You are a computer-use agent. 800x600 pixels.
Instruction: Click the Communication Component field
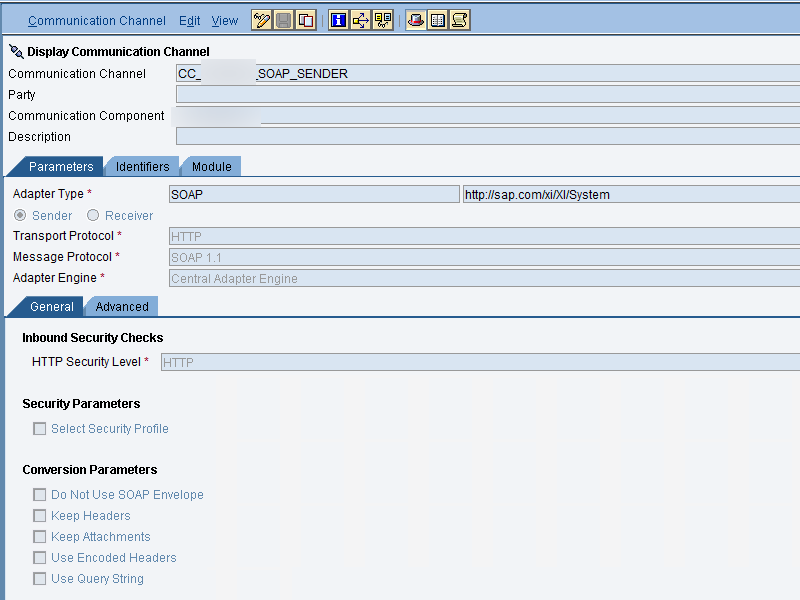[488, 115]
